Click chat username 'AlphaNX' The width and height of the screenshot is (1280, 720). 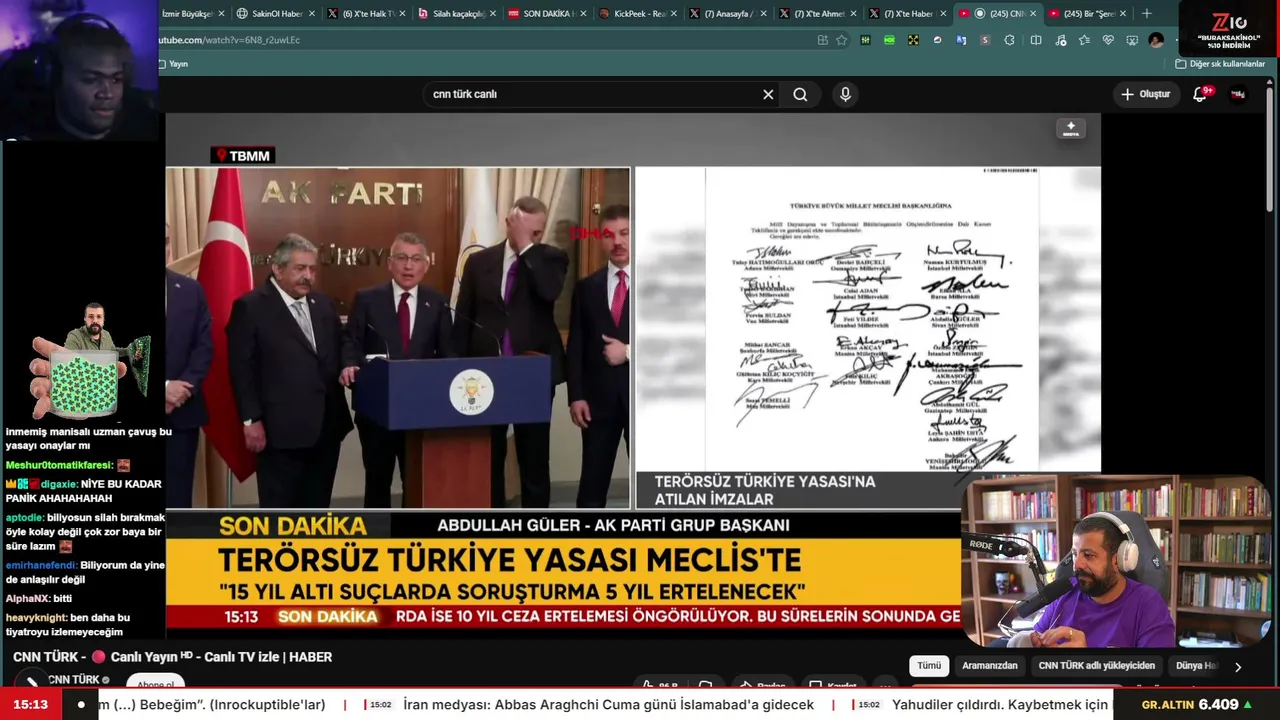click(27, 598)
